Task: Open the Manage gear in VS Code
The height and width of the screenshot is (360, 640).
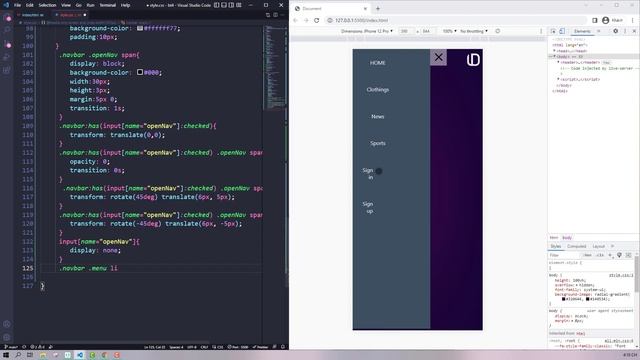Action: click(7, 337)
